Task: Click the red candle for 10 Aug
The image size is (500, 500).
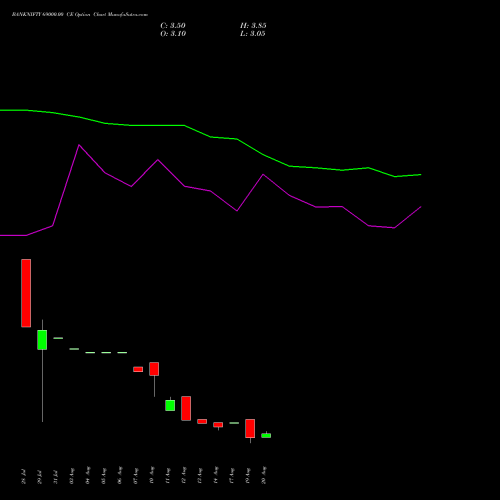Action: (x=154, y=369)
